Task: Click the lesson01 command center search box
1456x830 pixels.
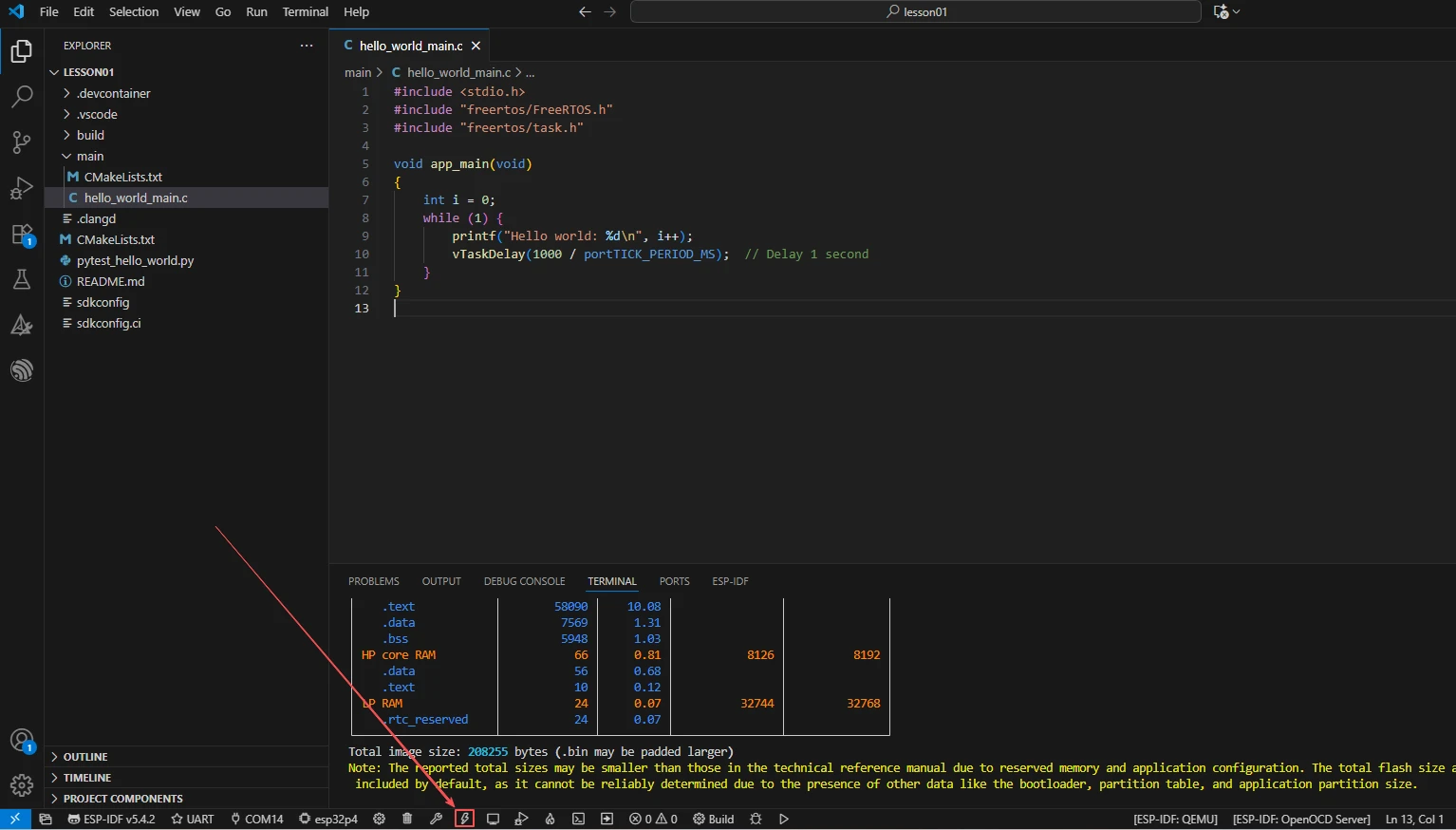Action: [x=915, y=11]
